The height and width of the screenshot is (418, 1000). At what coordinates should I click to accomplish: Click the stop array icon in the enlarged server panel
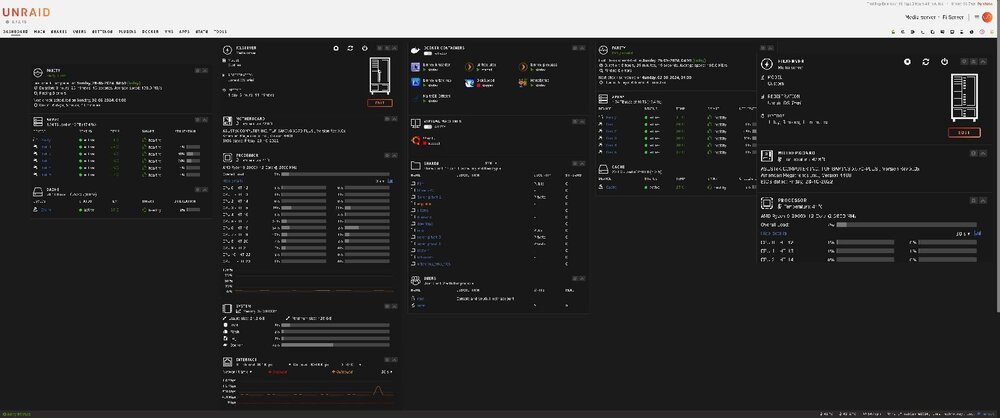(x=907, y=62)
